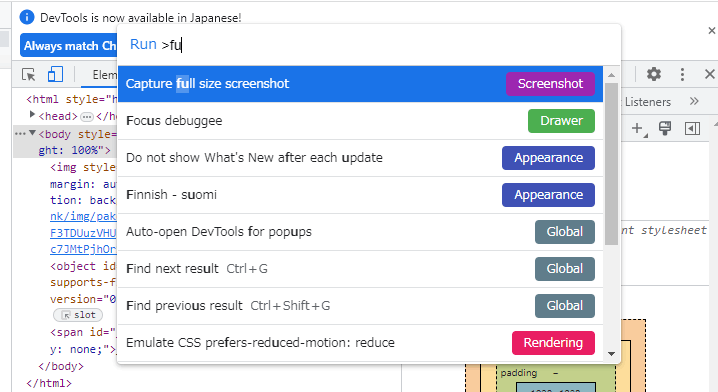
Task: Click the head ellipsis expand badge
Action: pyautogui.click(x=87, y=117)
